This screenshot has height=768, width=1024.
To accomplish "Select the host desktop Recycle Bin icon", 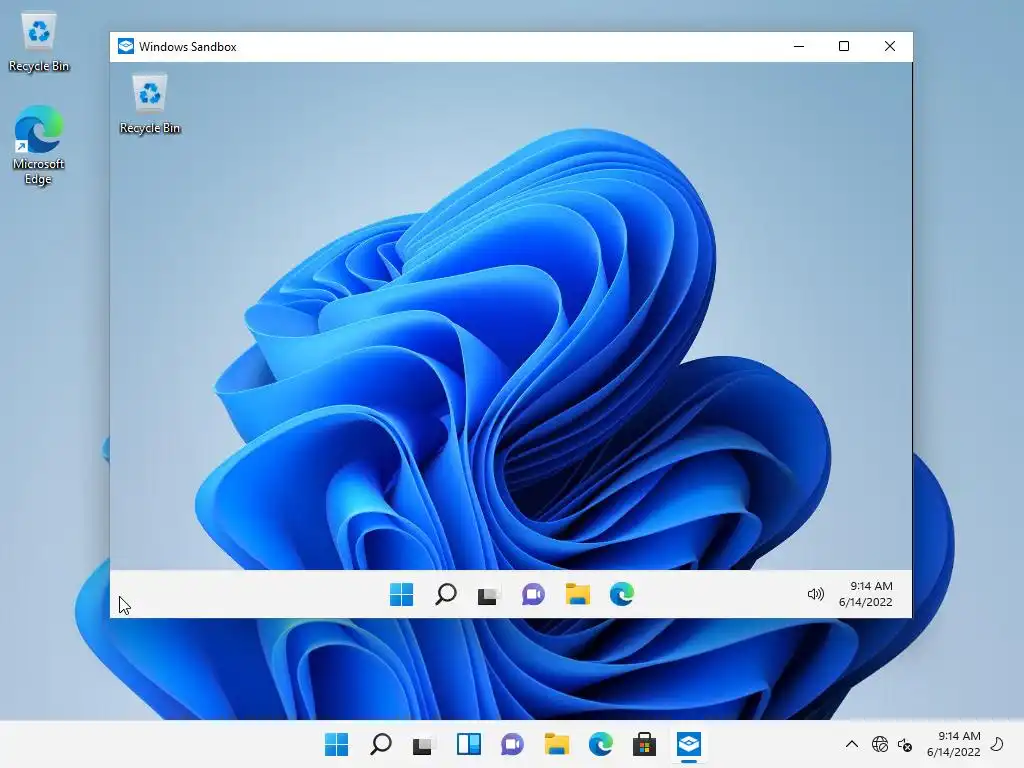I will [x=39, y=42].
